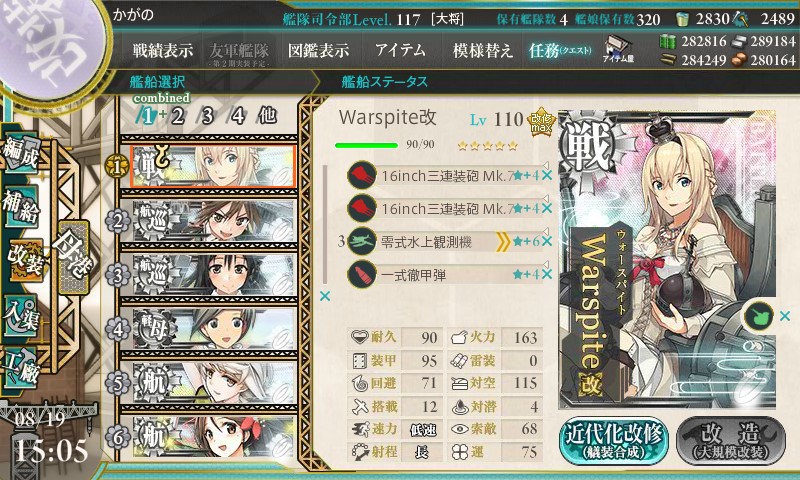
Task: Open the 図鑑表示 encyclopedia menu
Action: (318, 50)
